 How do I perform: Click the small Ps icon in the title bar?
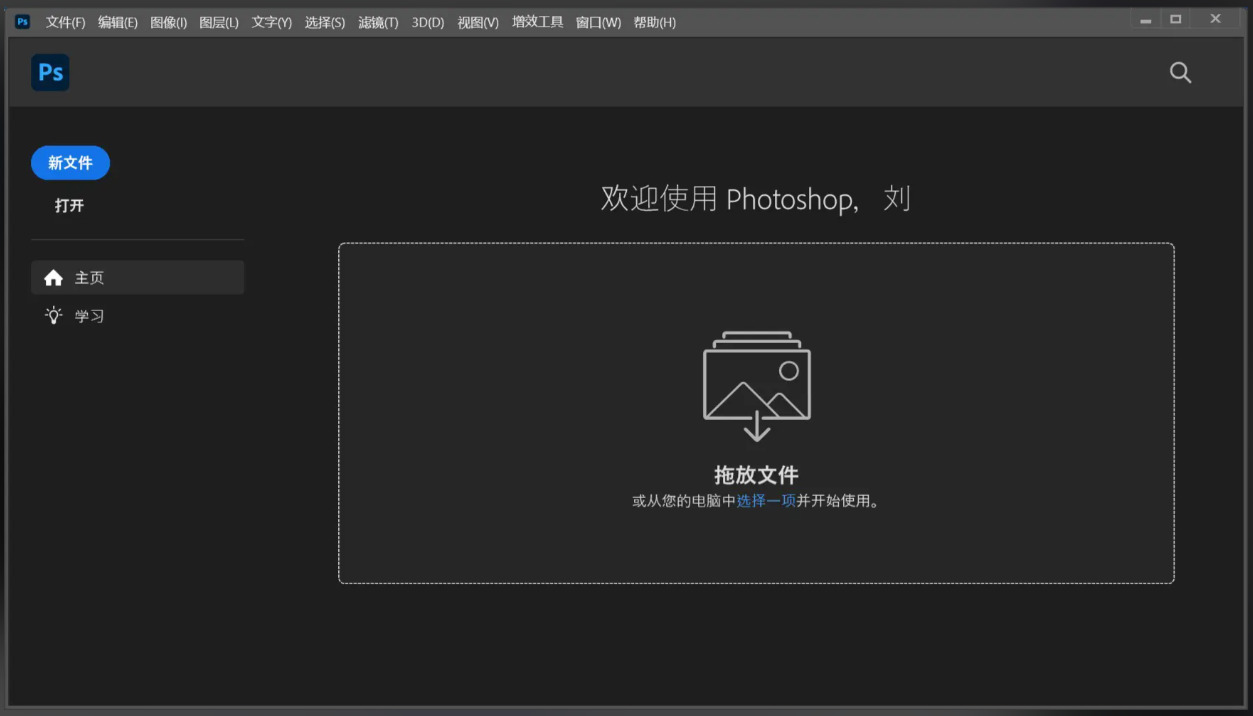pos(22,21)
